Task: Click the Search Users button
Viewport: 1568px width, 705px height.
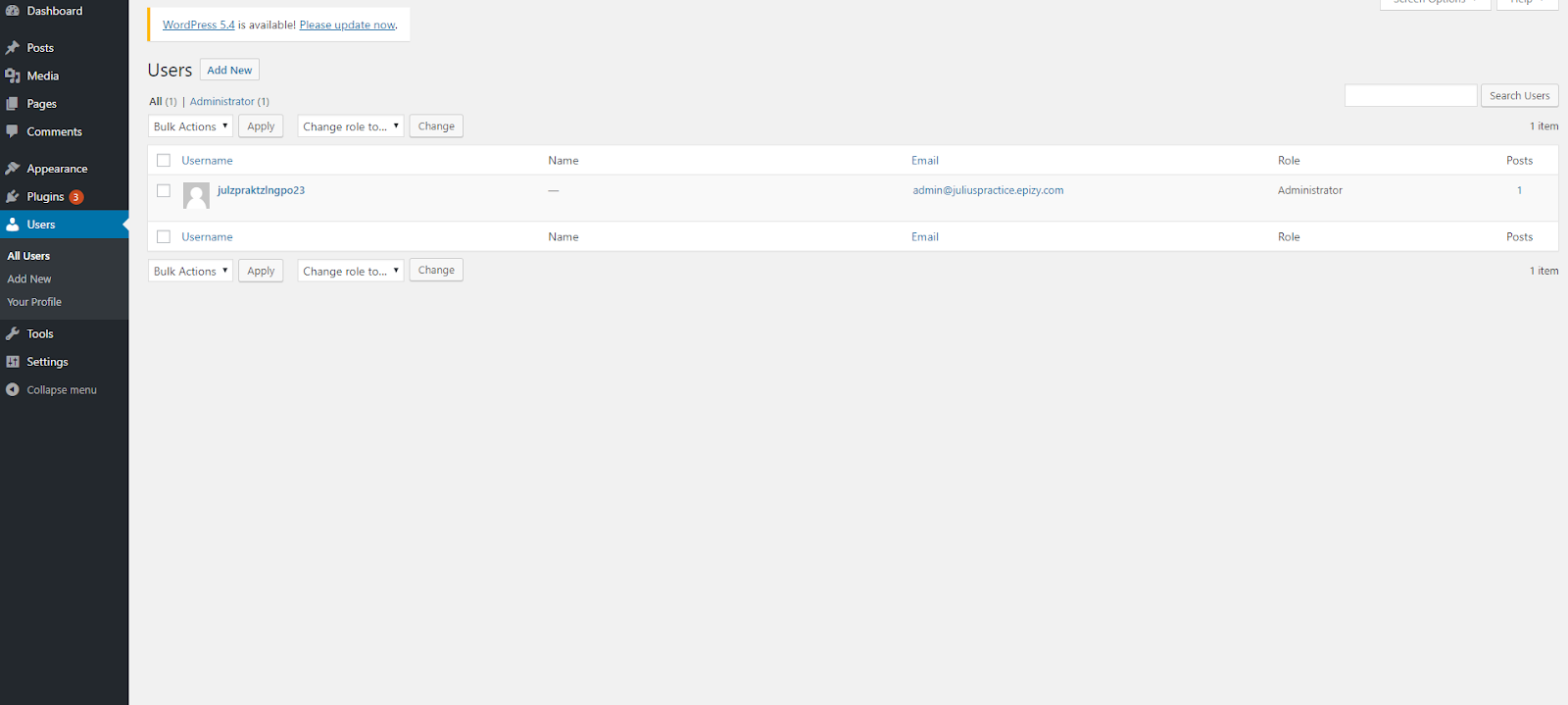Action: (x=1519, y=95)
